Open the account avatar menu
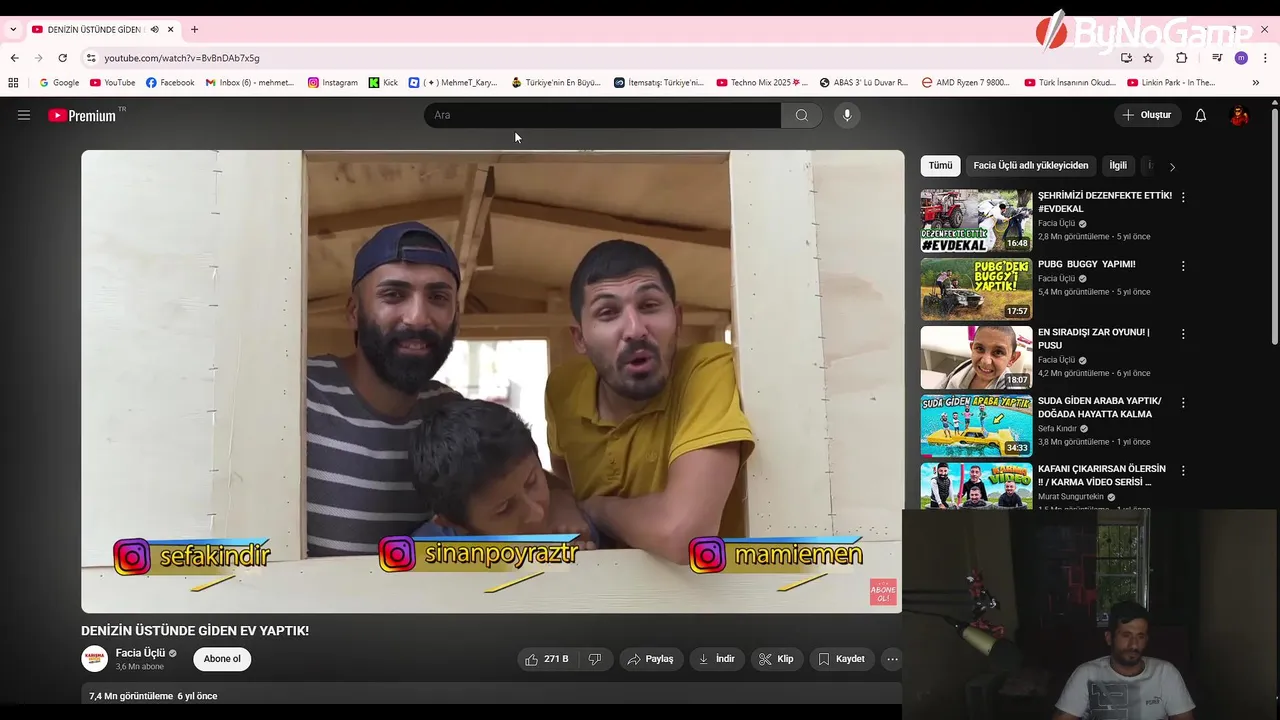 click(x=1239, y=115)
